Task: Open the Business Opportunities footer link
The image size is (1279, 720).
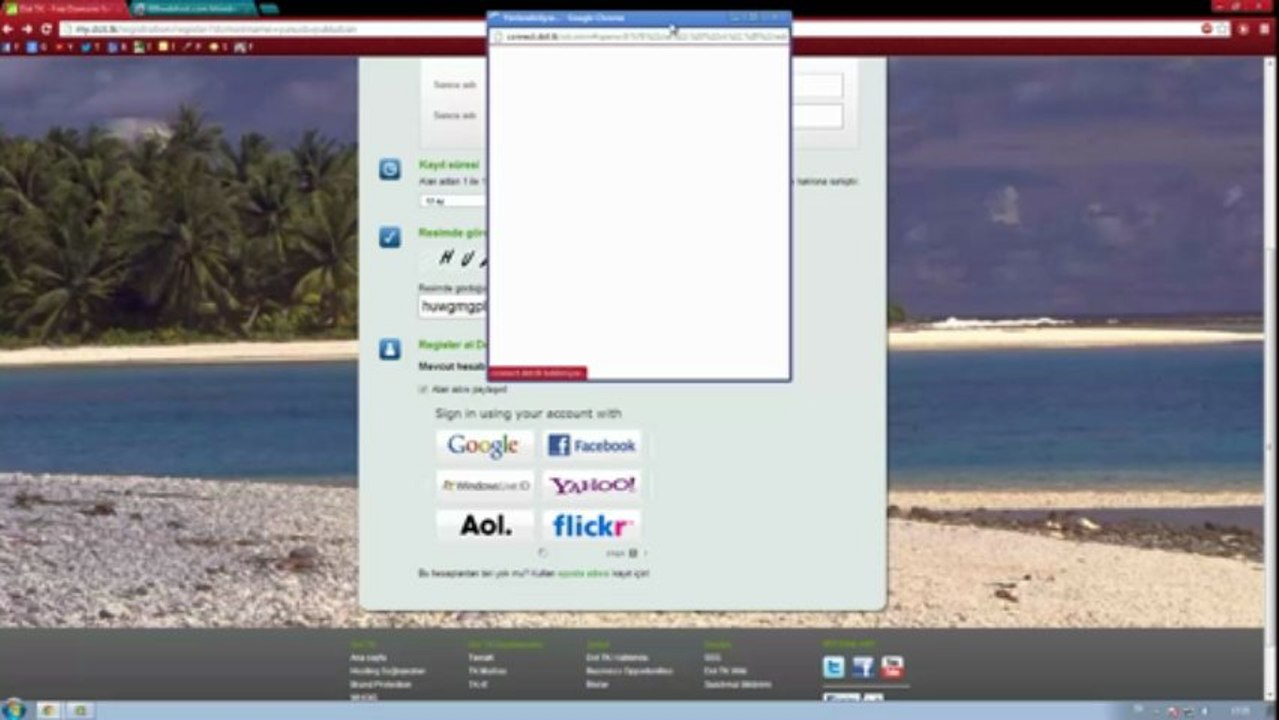Action: point(629,671)
